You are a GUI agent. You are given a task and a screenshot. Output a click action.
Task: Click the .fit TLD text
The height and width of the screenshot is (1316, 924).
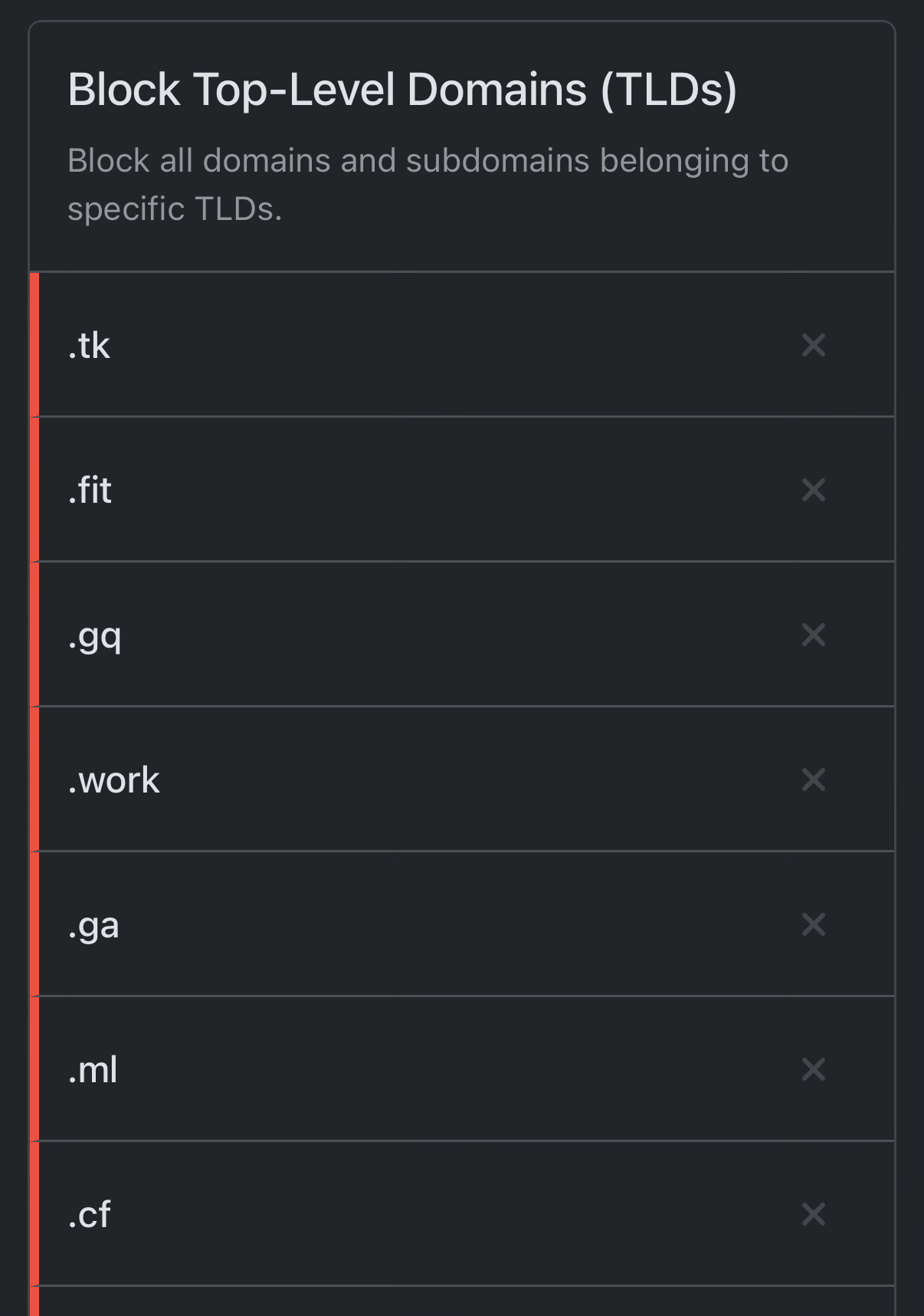[x=90, y=491]
